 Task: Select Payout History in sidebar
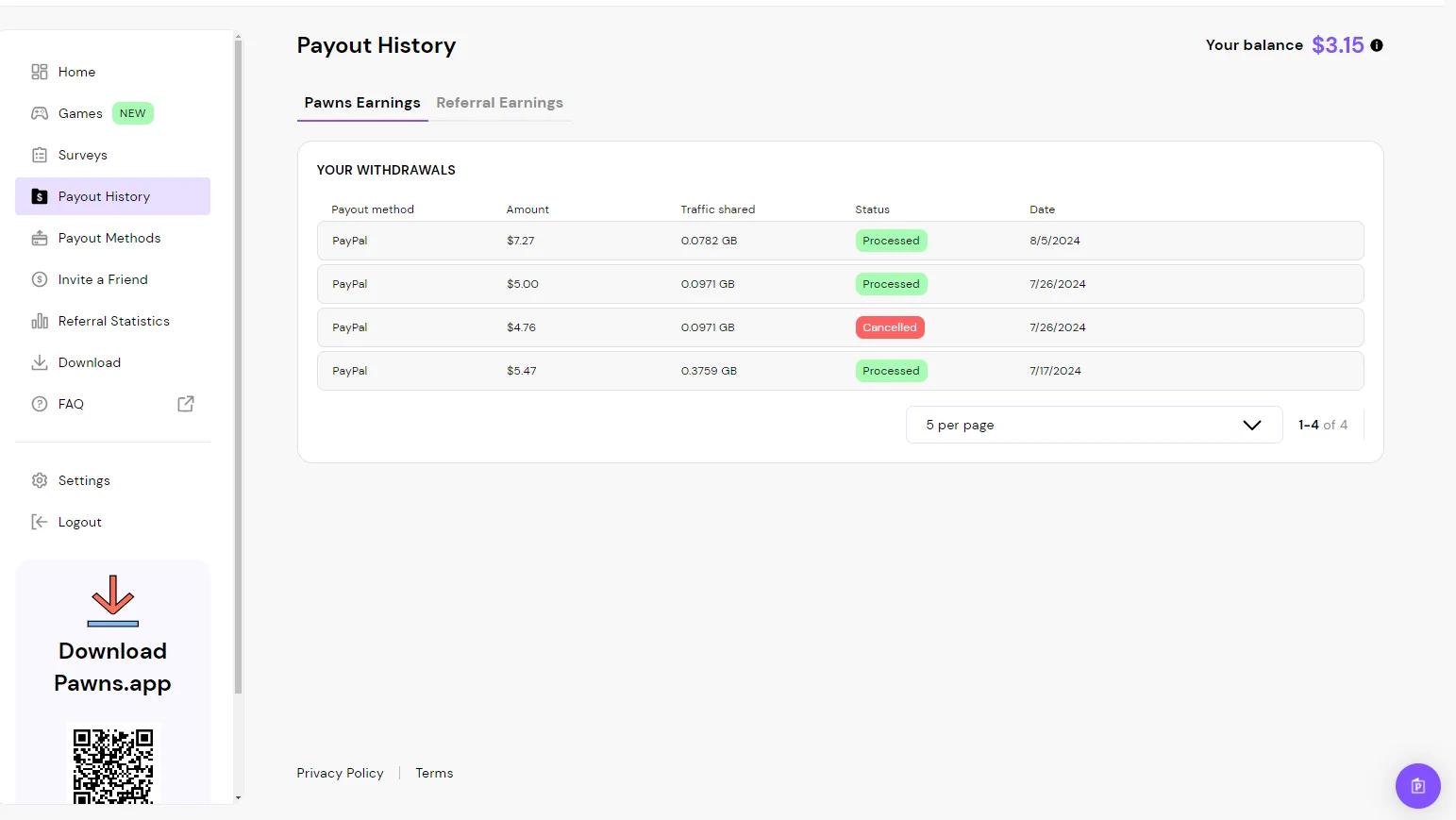(x=112, y=196)
